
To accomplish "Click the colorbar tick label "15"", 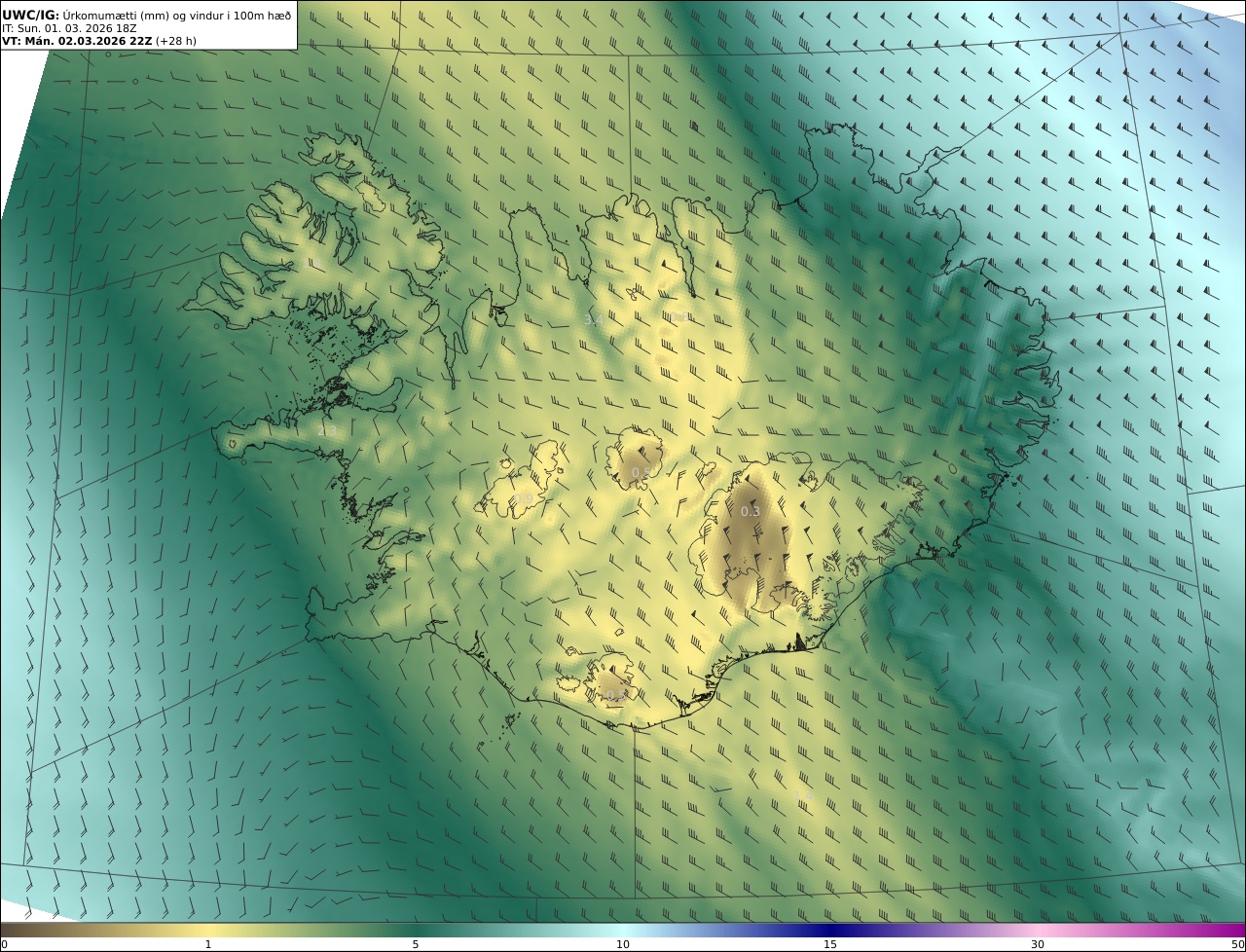I will click(x=830, y=944).
